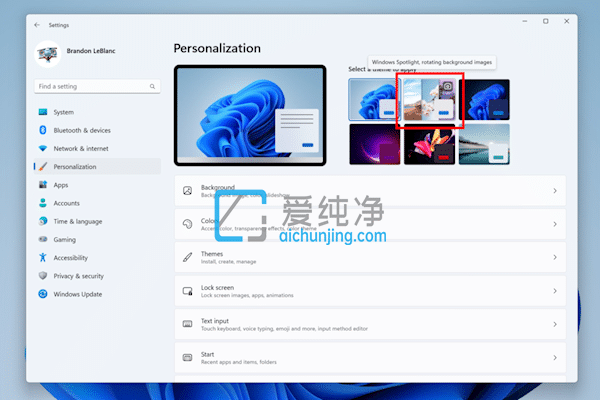Viewport: 600px width, 400px height.
Task: Go to Gaming settings
Action: [97, 239]
